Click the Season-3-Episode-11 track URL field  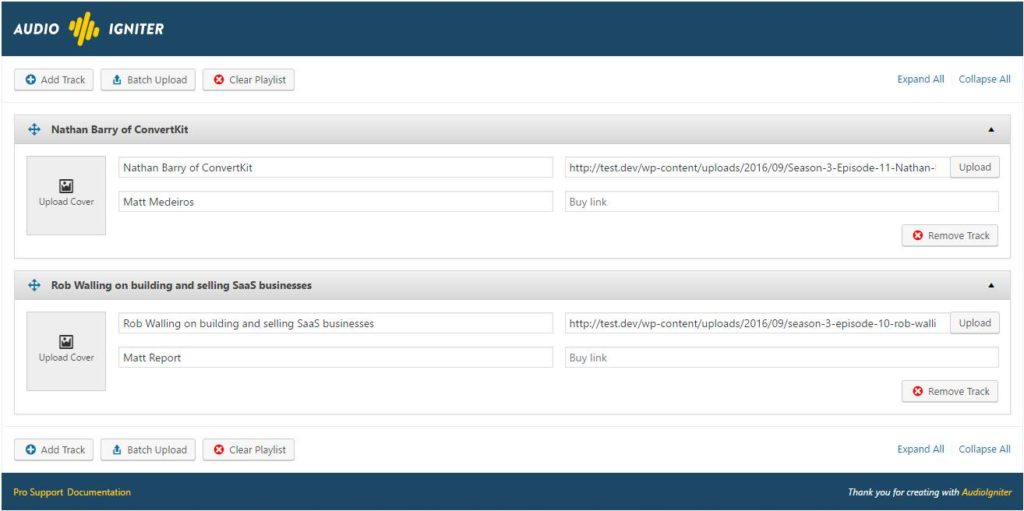(x=757, y=167)
